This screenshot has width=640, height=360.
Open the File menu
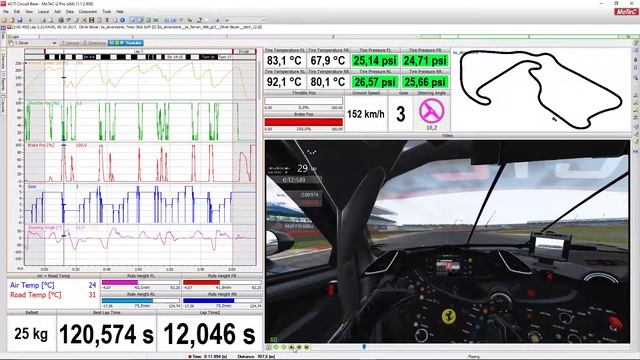point(6,11)
